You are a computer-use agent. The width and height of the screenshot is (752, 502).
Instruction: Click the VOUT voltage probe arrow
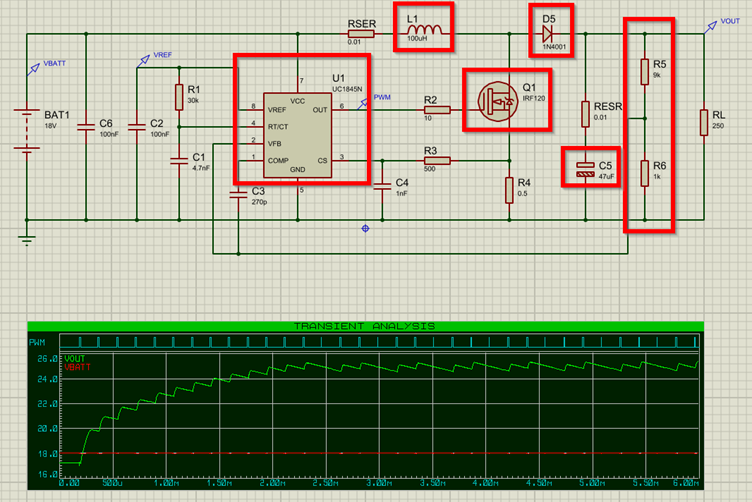(x=711, y=27)
